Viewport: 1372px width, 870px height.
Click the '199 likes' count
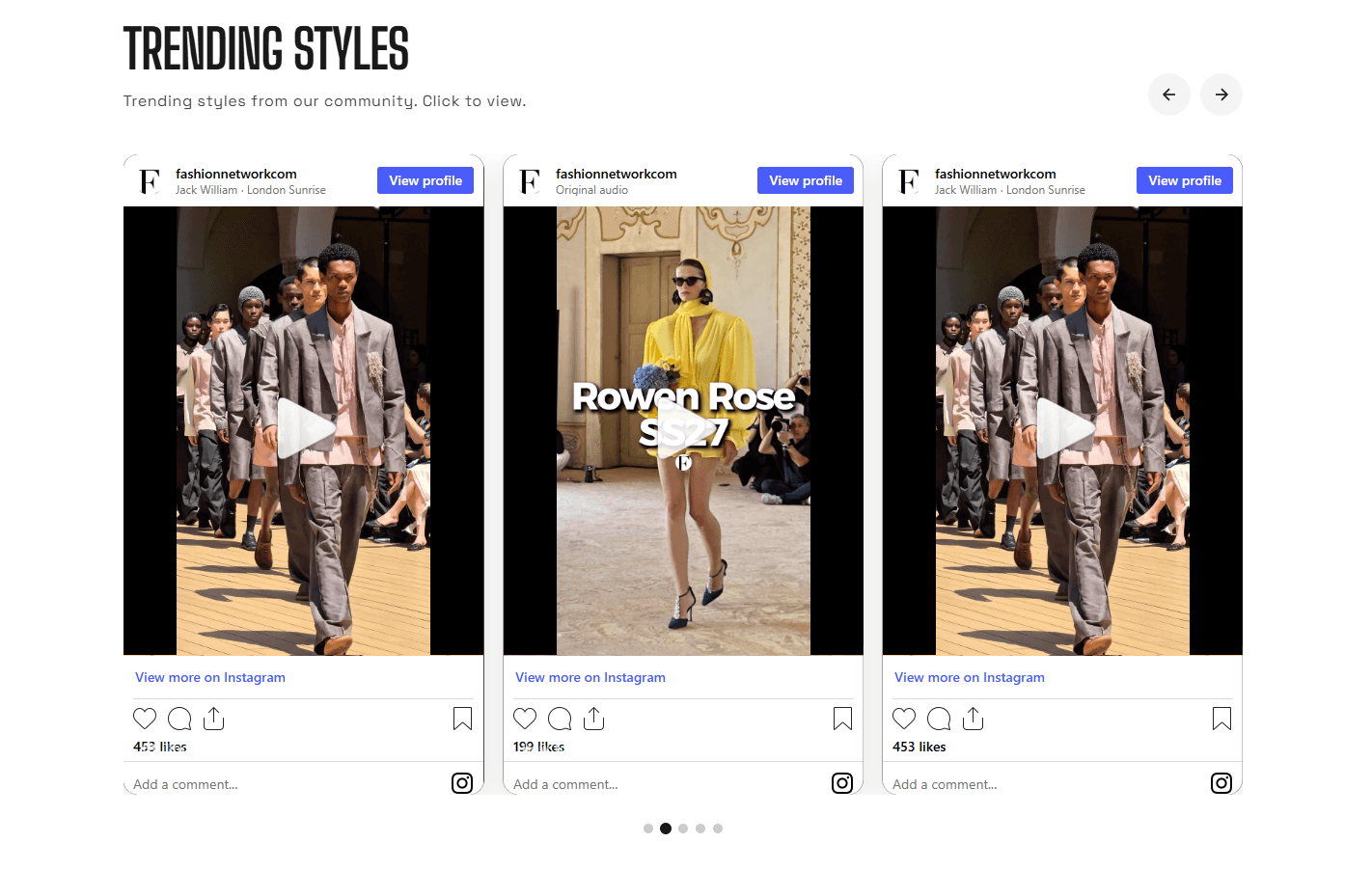[538, 747]
